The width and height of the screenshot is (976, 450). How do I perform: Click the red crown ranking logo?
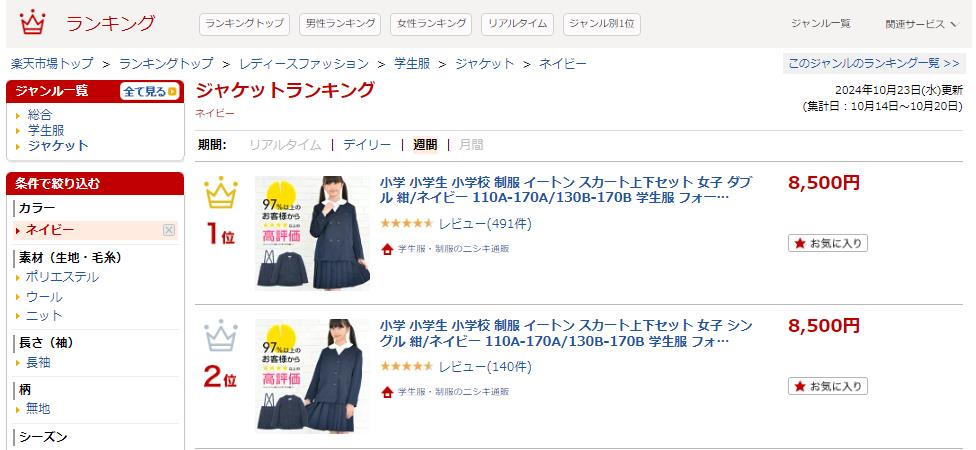coord(32,23)
